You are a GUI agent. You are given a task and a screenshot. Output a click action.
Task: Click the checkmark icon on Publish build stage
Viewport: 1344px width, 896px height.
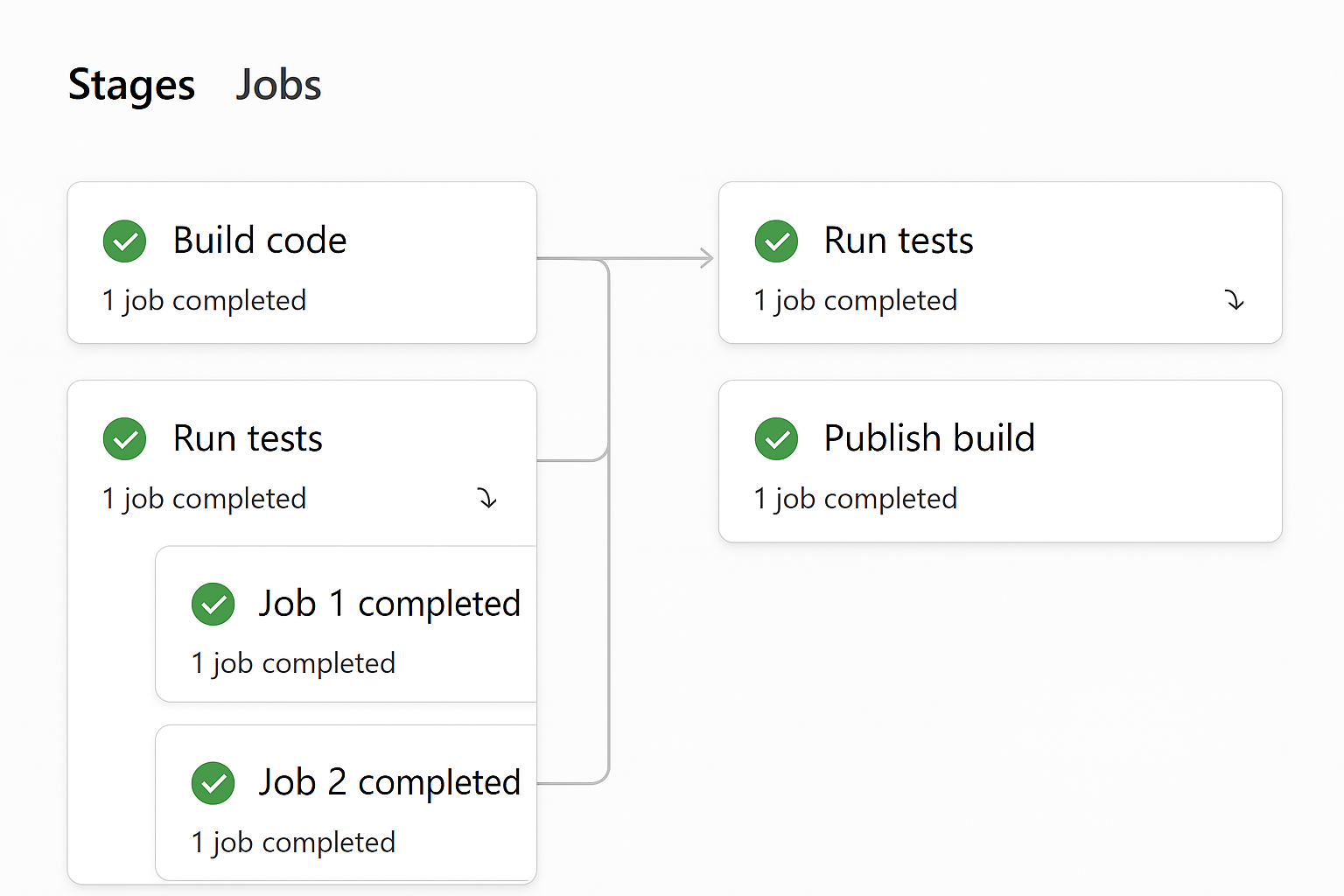tap(776, 439)
